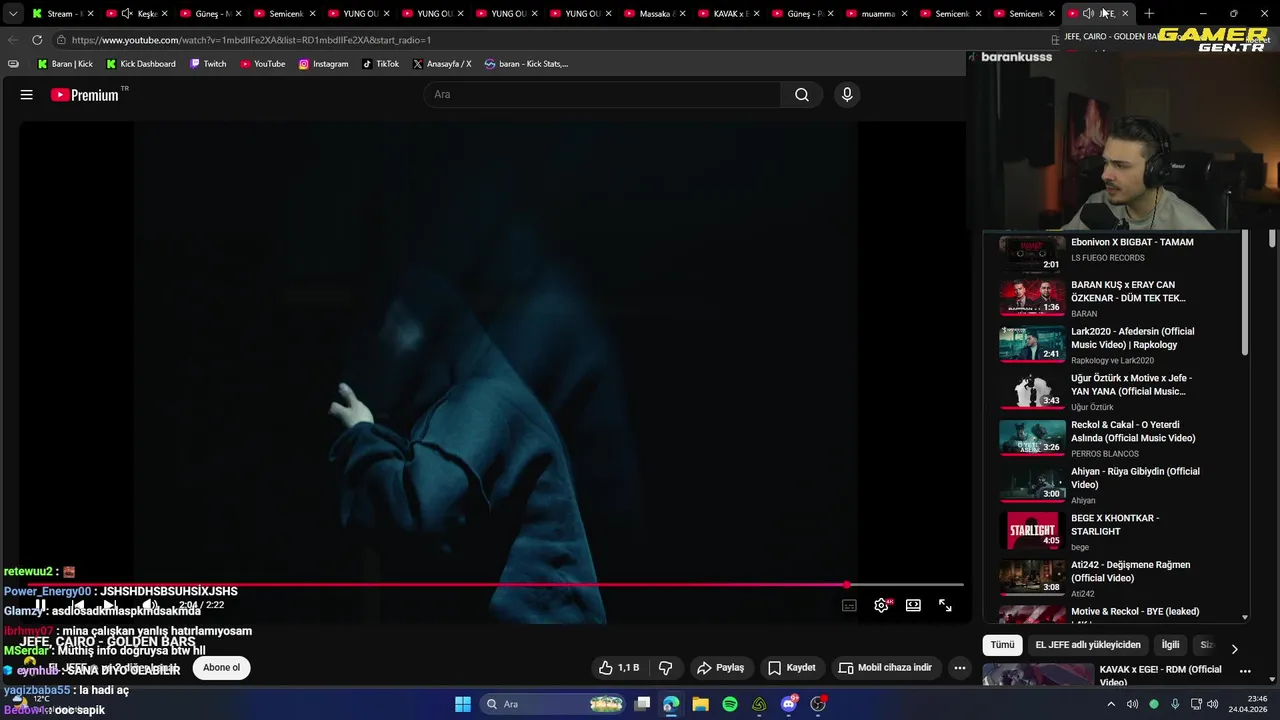Play Ati242 - Değişmene Rağmen video
This screenshot has width=1280, height=720.
(1131, 571)
